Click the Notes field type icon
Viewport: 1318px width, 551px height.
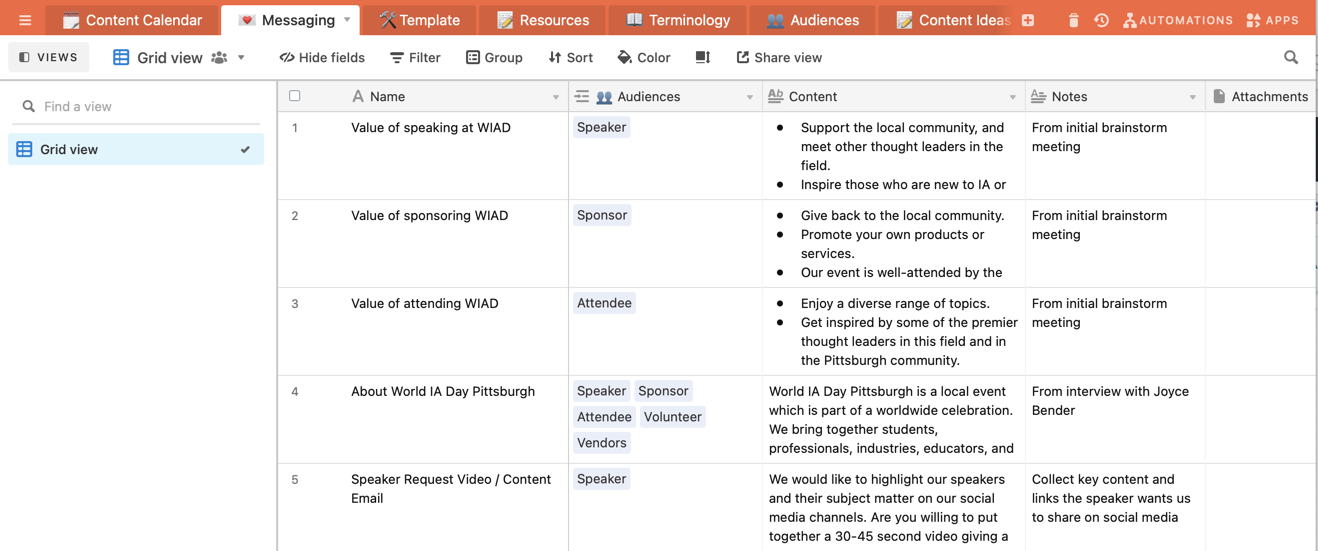1039,97
